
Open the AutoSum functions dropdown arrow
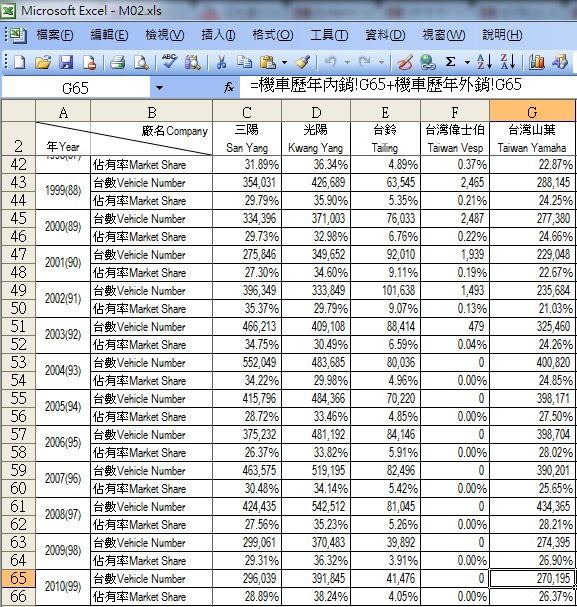[467, 62]
